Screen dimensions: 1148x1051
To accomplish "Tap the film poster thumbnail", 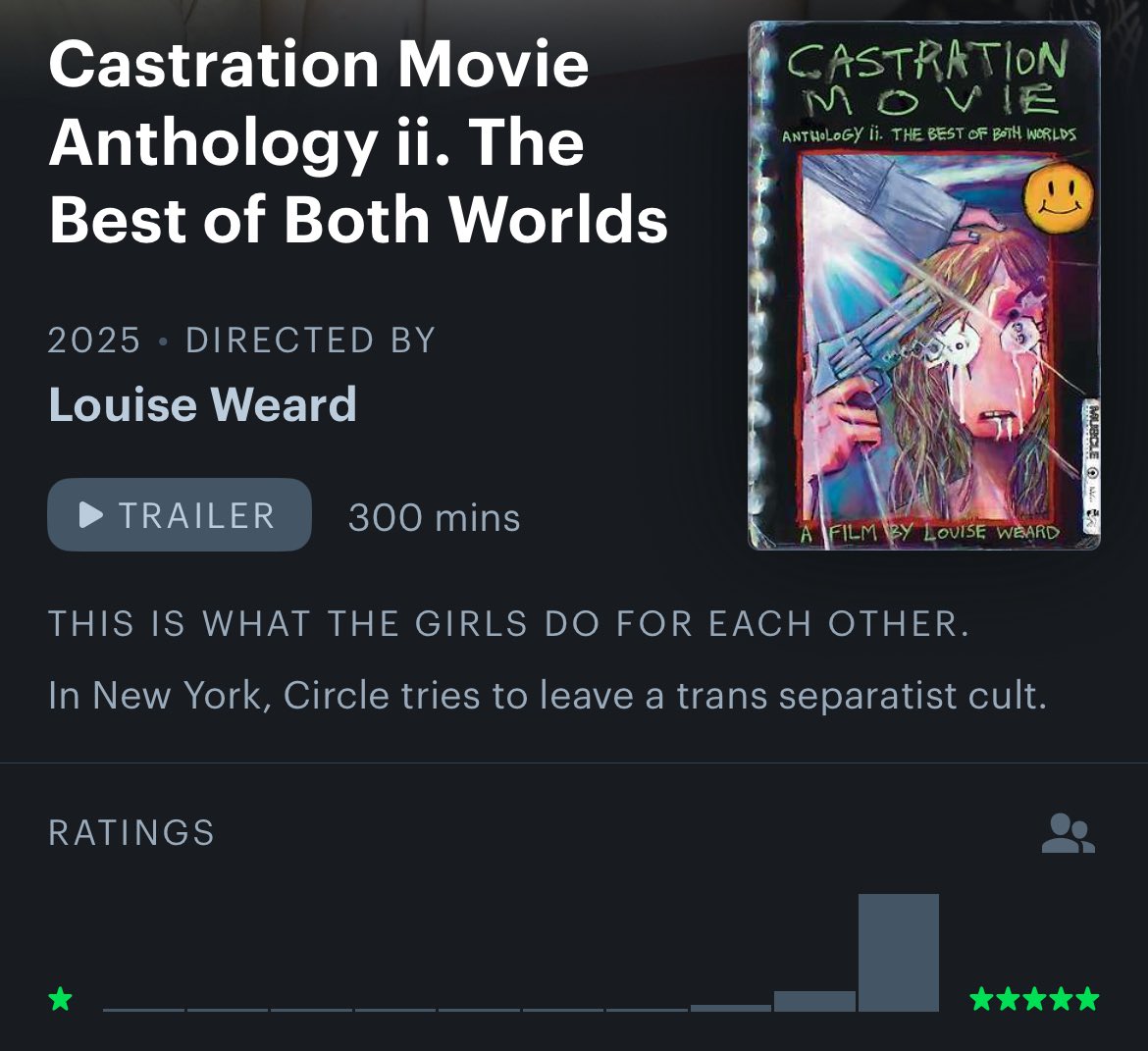I will point(924,285).
